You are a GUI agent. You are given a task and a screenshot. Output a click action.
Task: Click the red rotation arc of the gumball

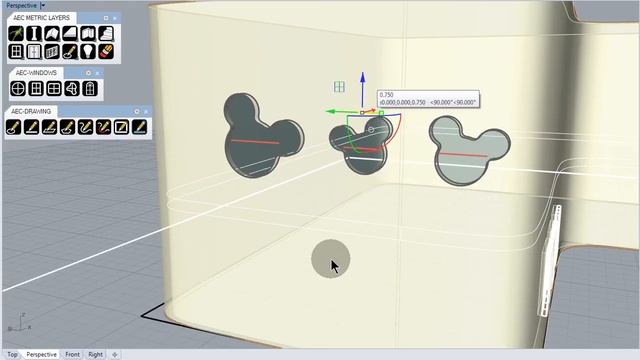(397, 130)
